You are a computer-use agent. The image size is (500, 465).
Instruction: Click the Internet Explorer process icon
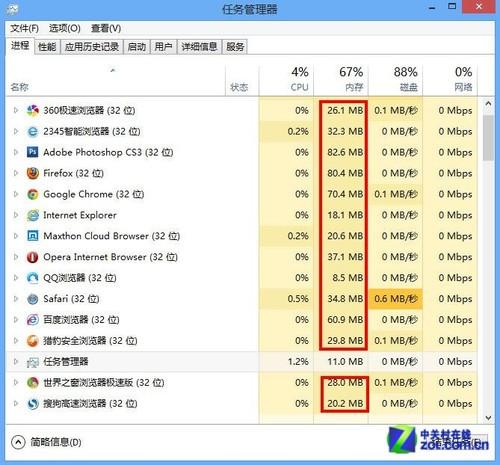pyautogui.click(x=33, y=215)
